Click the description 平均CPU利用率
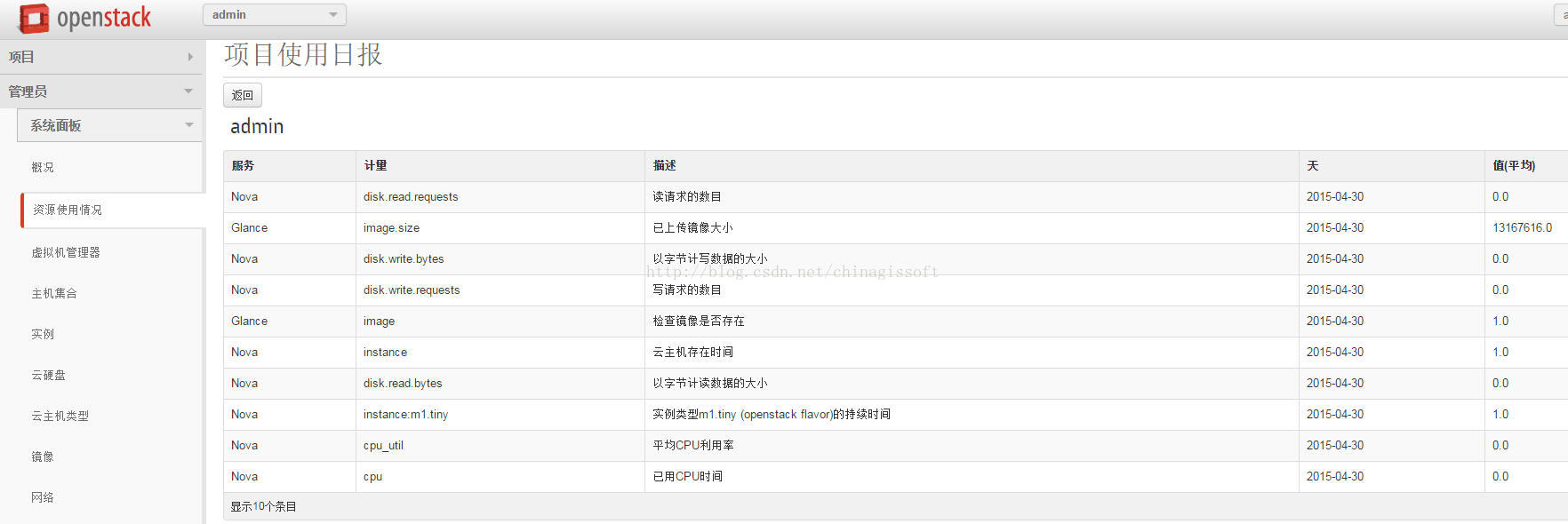 click(x=693, y=446)
